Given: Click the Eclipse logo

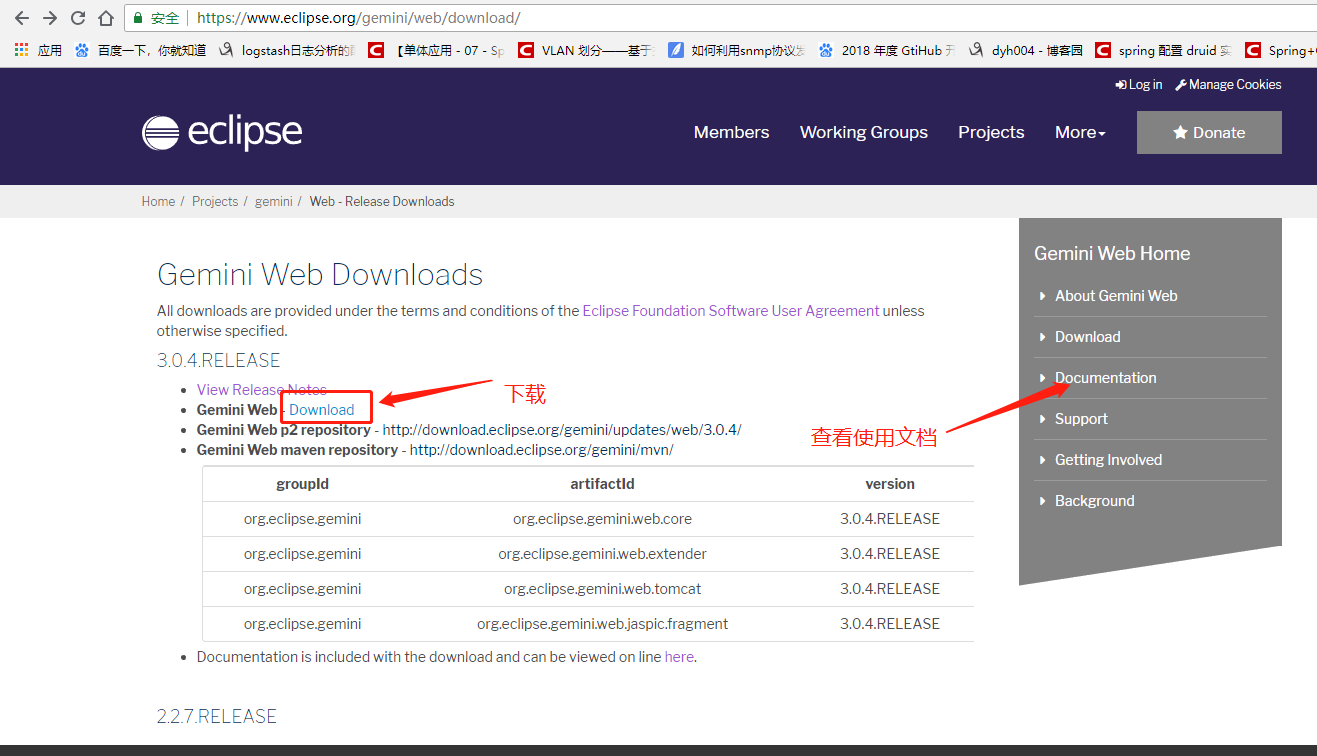Looking at the screenshot, I should pyautogui.click(x=222, y=132).
